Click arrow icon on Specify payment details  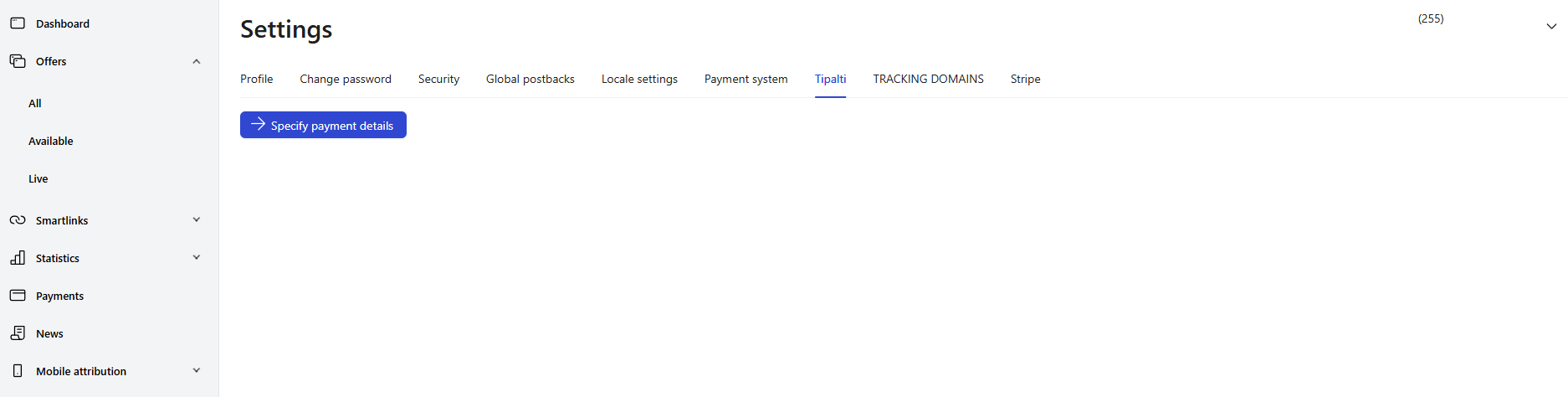pos(258,125)
